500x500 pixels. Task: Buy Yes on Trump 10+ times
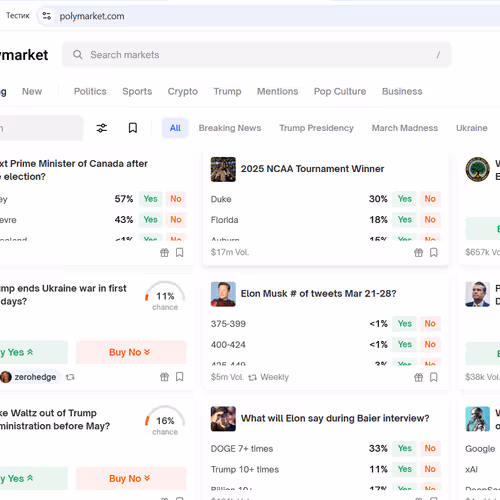[404, 469]
